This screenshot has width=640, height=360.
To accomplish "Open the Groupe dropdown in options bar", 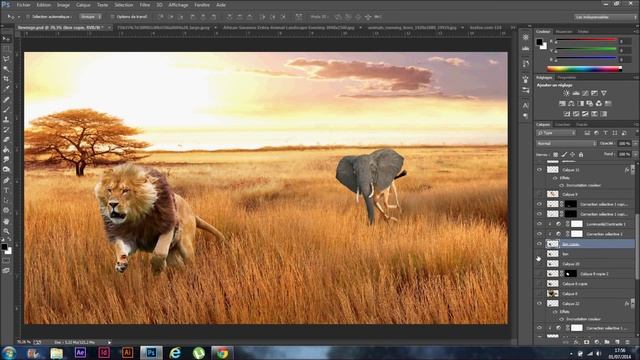I will tap(91, 17).
